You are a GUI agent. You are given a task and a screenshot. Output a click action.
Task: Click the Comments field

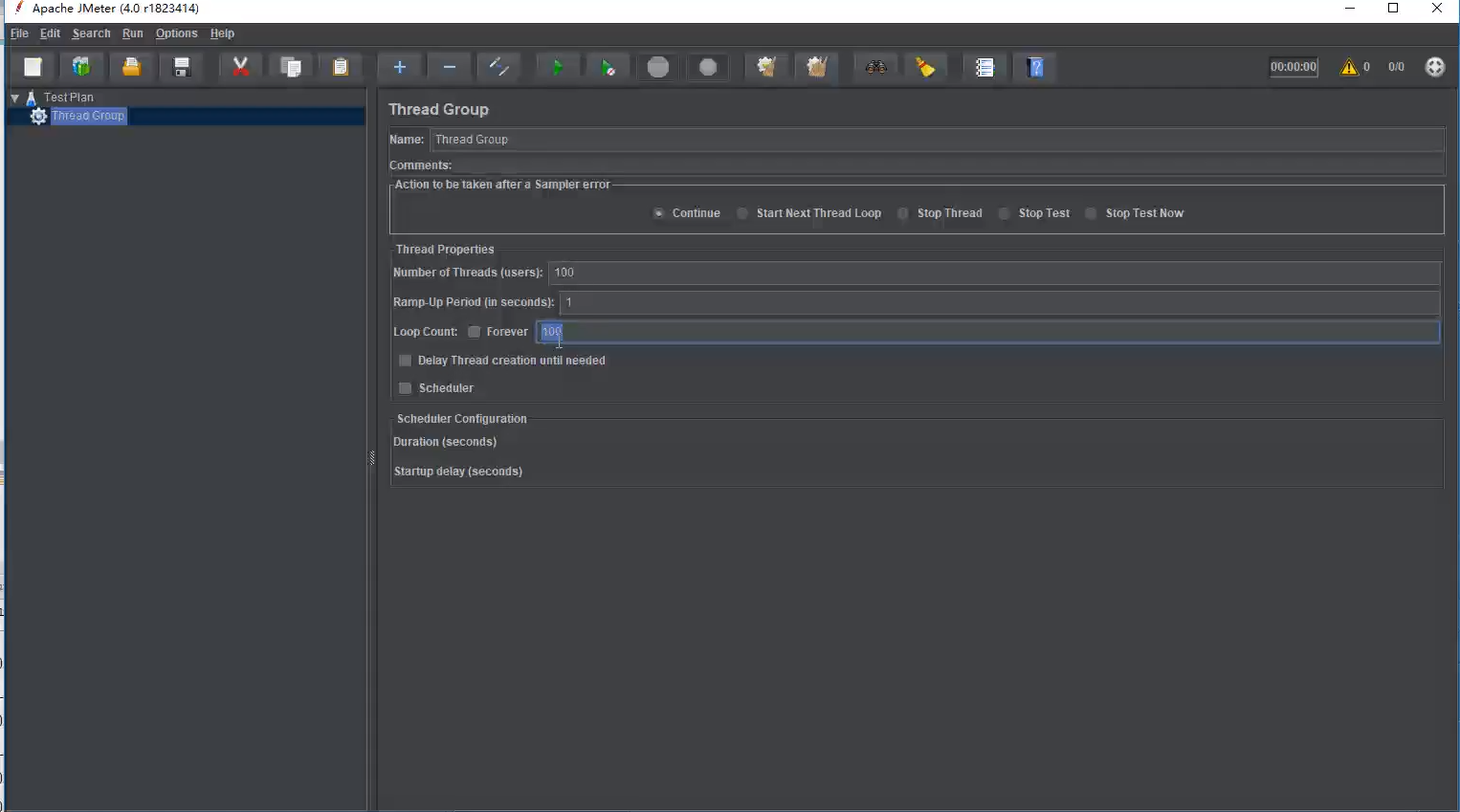(949, 165)
